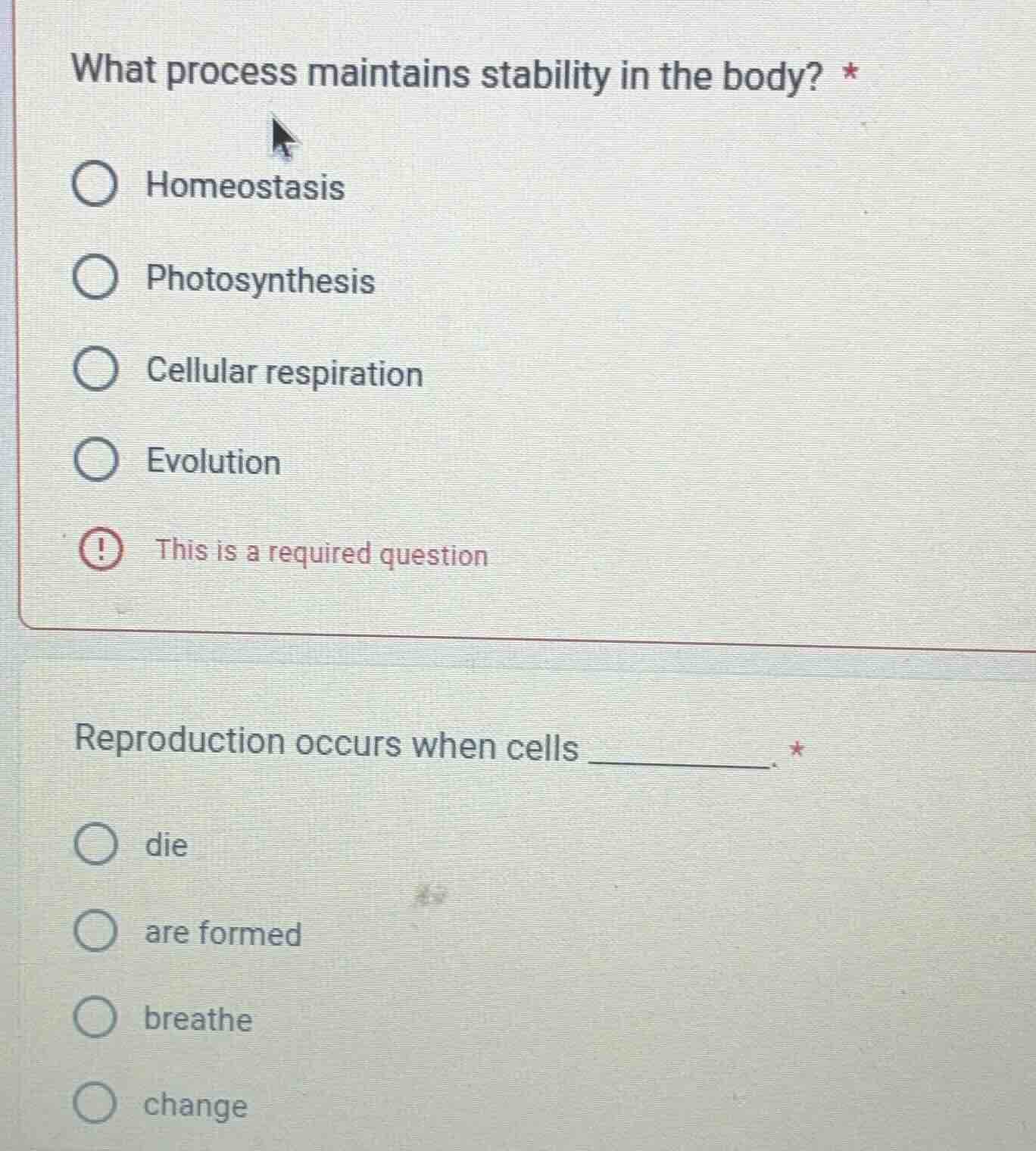
Task: Click the "Reproduction occurs when cells" question text
Action: pyautogui.click(x=326, y=743)
